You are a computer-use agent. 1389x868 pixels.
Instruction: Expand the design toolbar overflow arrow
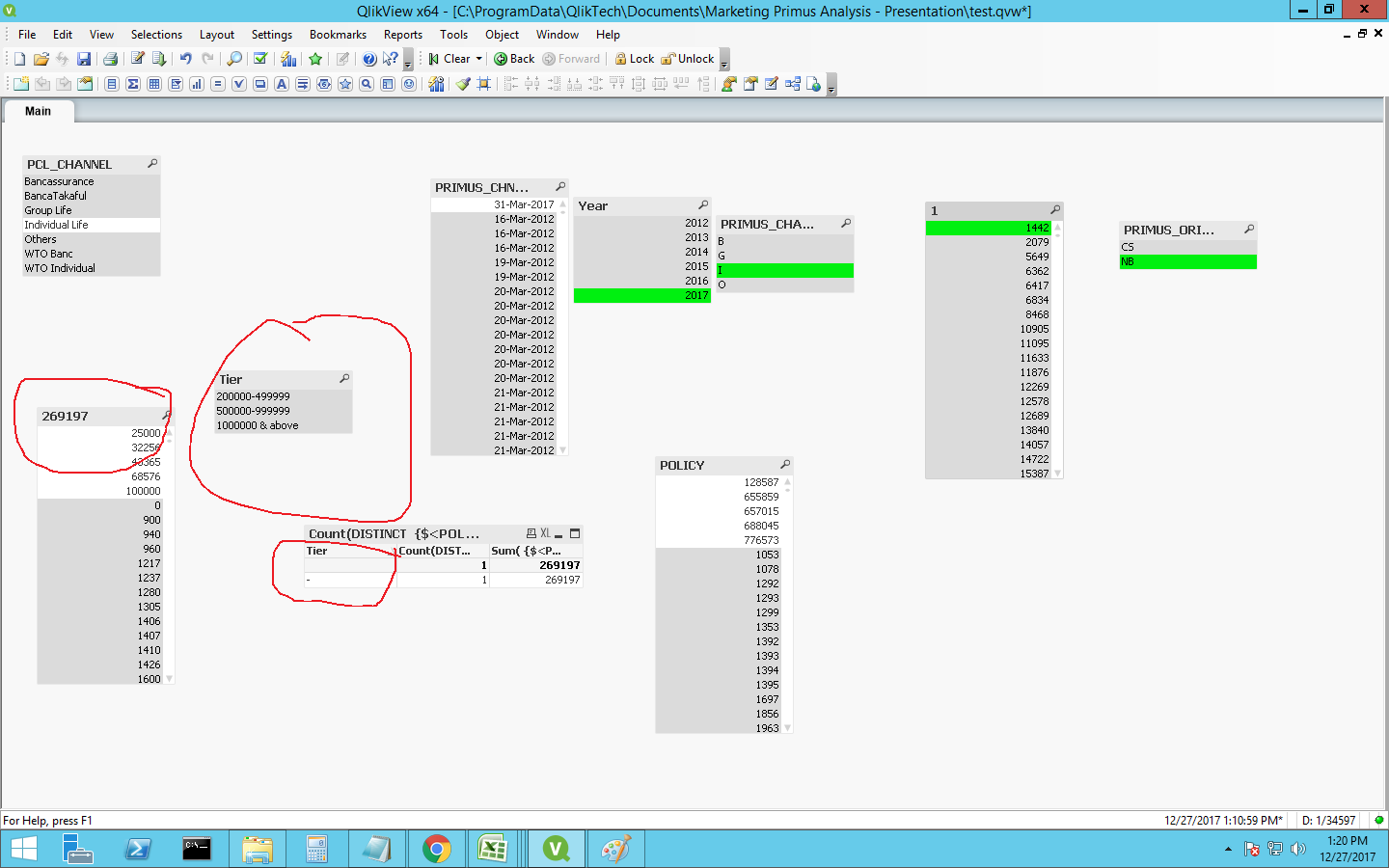831,86
